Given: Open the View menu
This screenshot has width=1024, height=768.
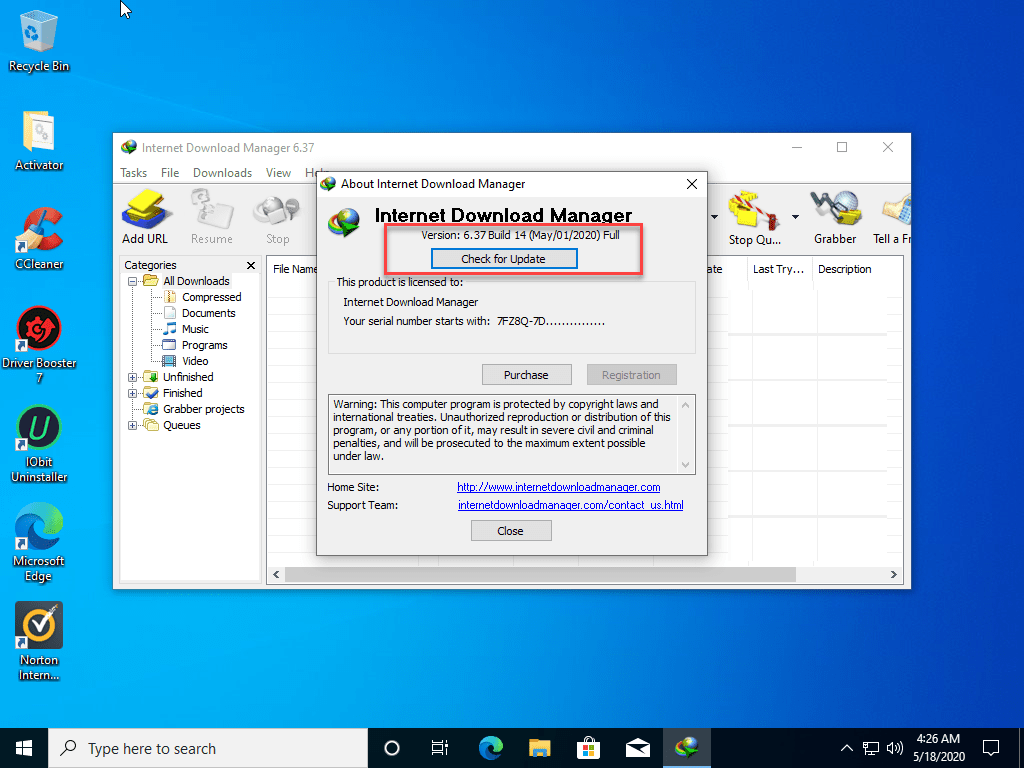Looking at the screenshot, I should 278,172.
